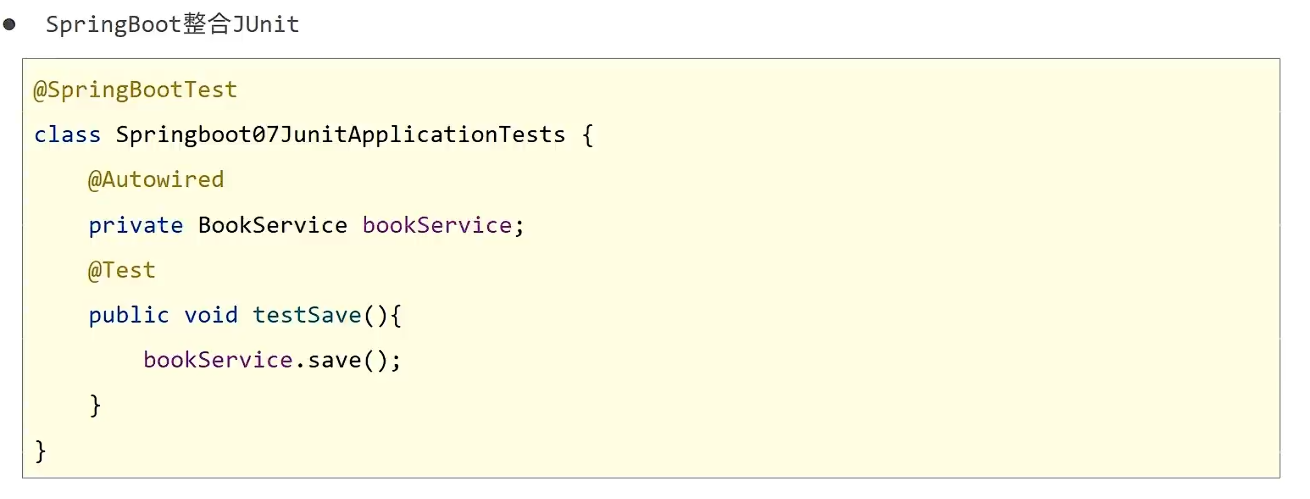The image size is (1310, 499).
Task: Click the @Autowired annotation
Action: [x=156, y=180]
